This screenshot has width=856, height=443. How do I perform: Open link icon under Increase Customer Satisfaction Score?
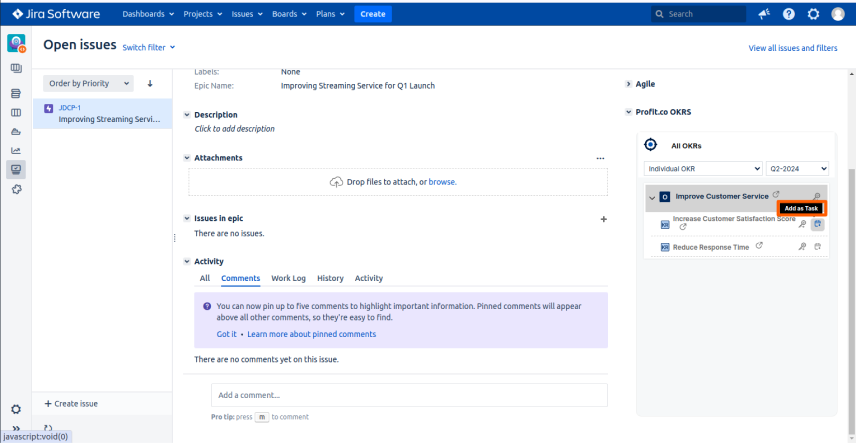coord(682,227)
